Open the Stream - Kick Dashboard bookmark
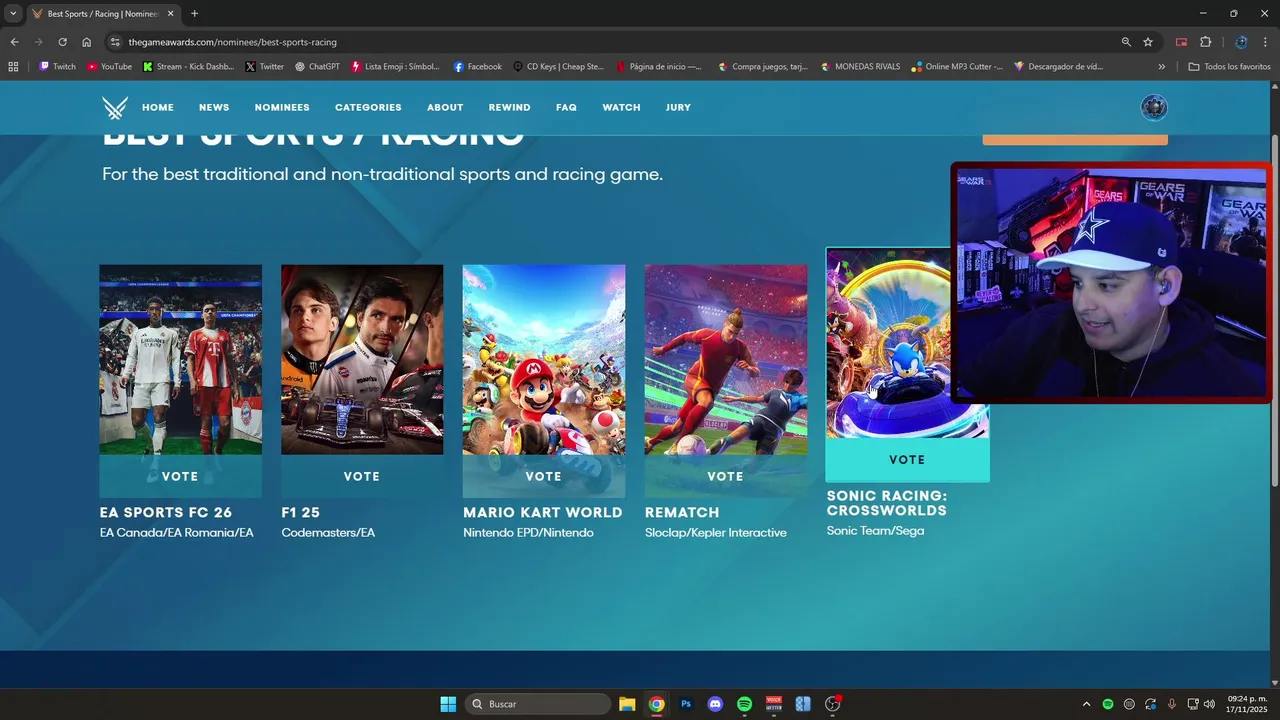This screenshot has height=720, width=1280. click(x=188, y=67)
